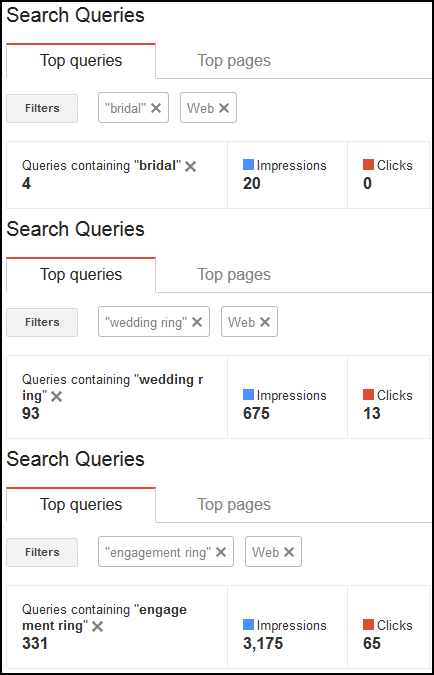
Task: Open Filters button in the bridal section
Action: click(42, 108)
